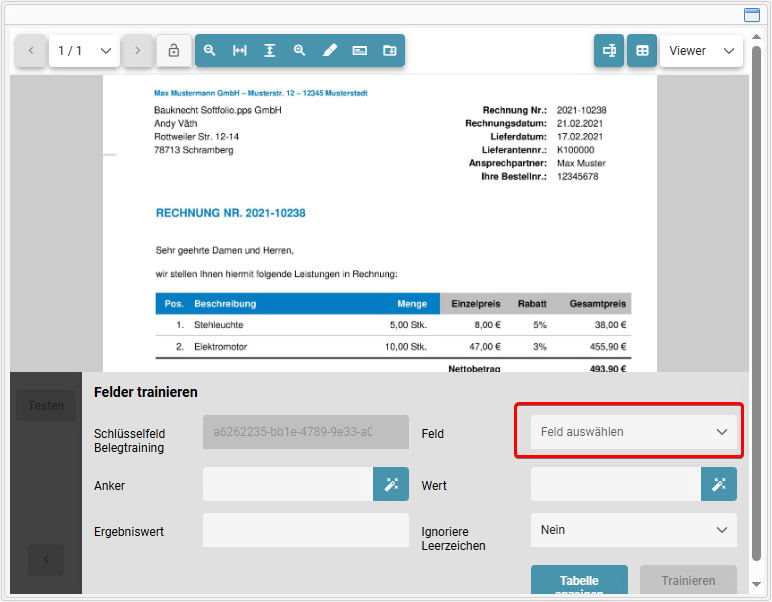The height and width of the screenshot is (602, 772).
Task: Click the 455,90 € total cell
Action: coord(608,347)
